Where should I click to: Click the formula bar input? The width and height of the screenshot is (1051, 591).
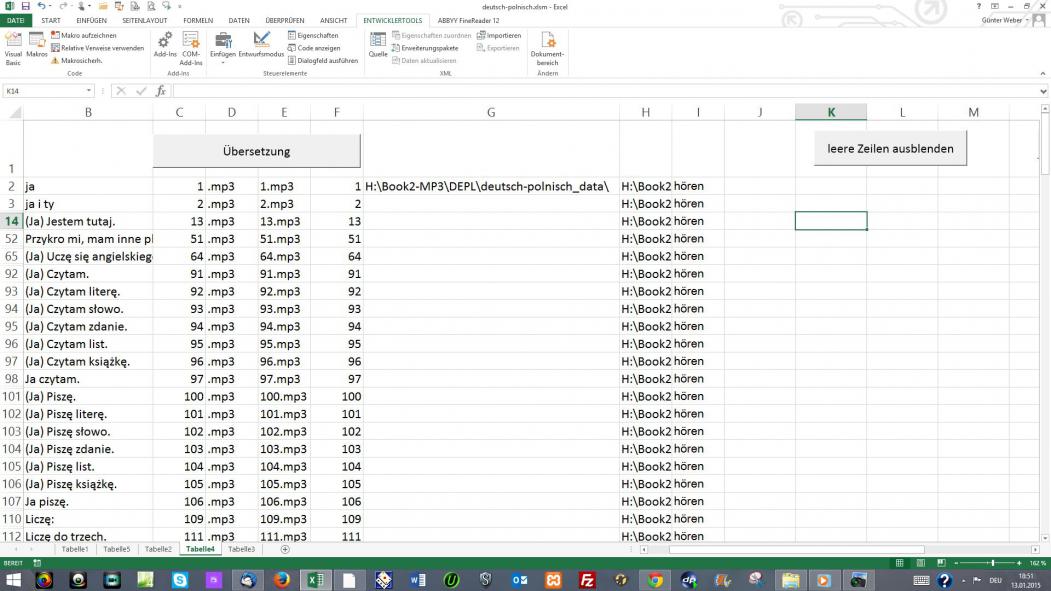603,91
